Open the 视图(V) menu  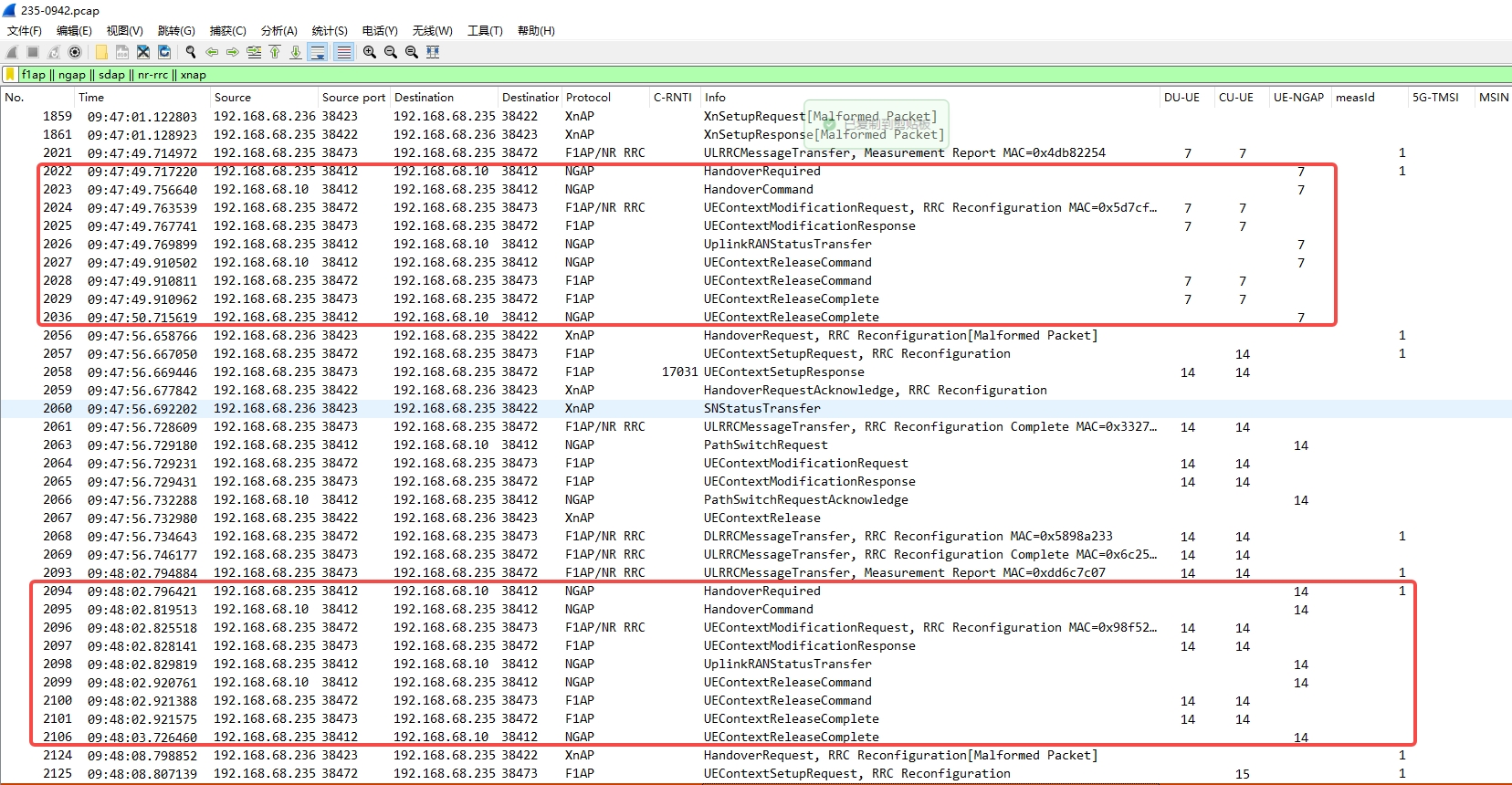[125, 31]
